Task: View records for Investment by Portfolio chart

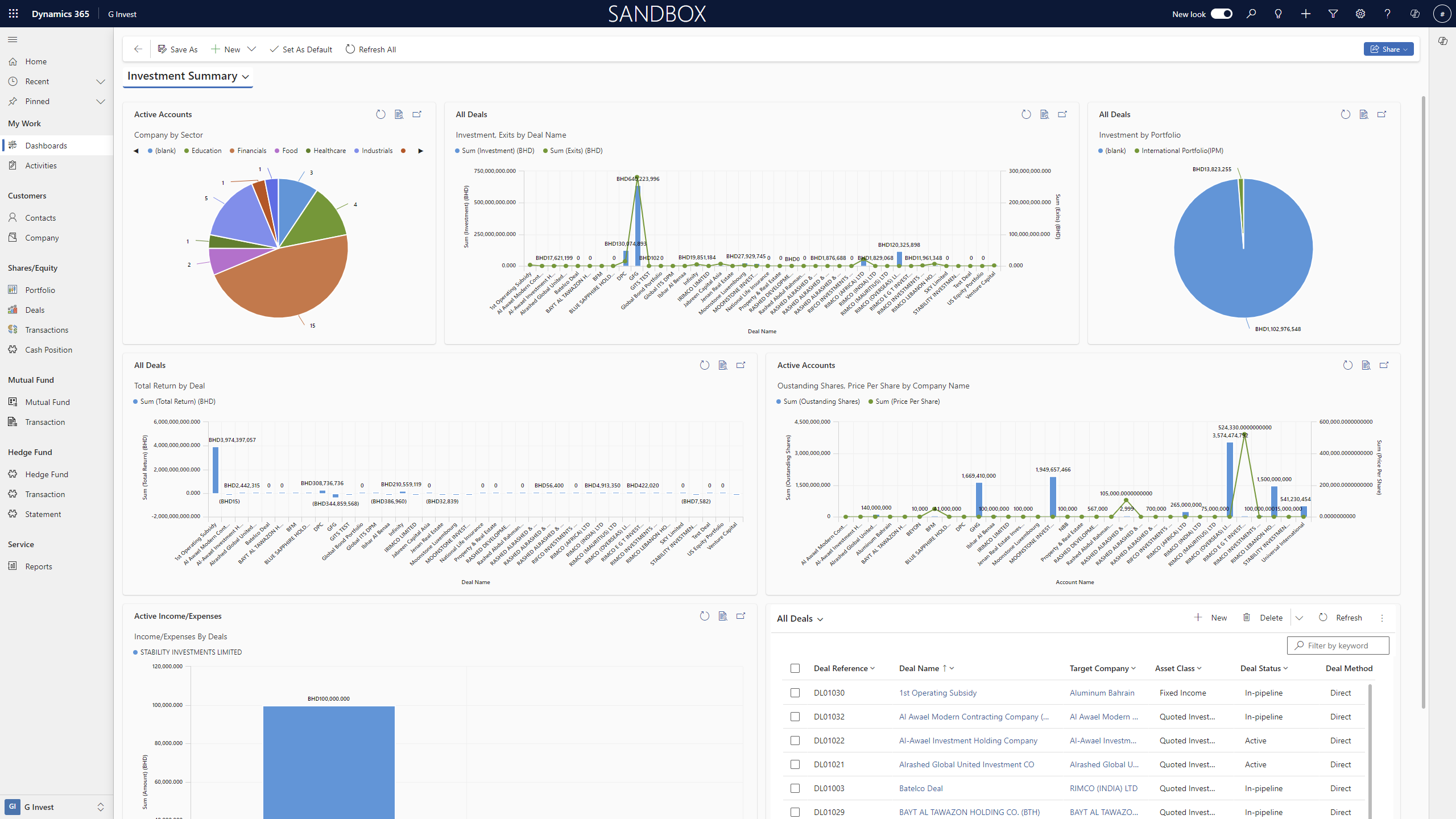Action: pos(1363,114)
